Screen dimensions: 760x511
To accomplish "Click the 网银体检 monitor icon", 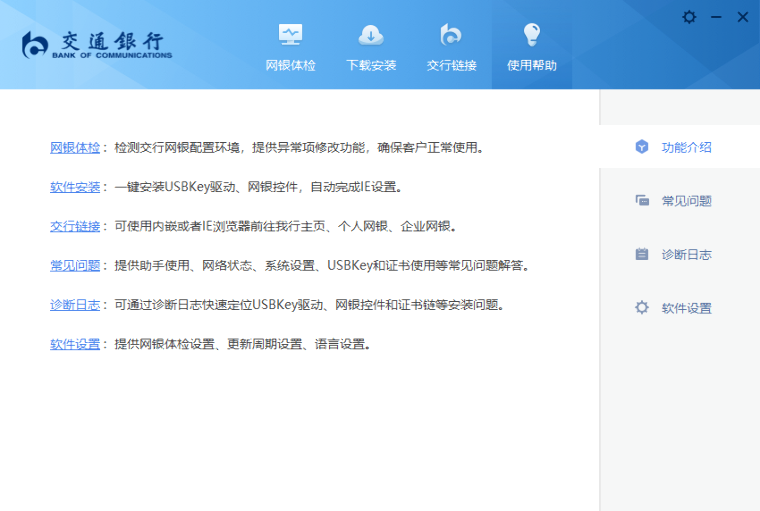I will pos(290,35).
